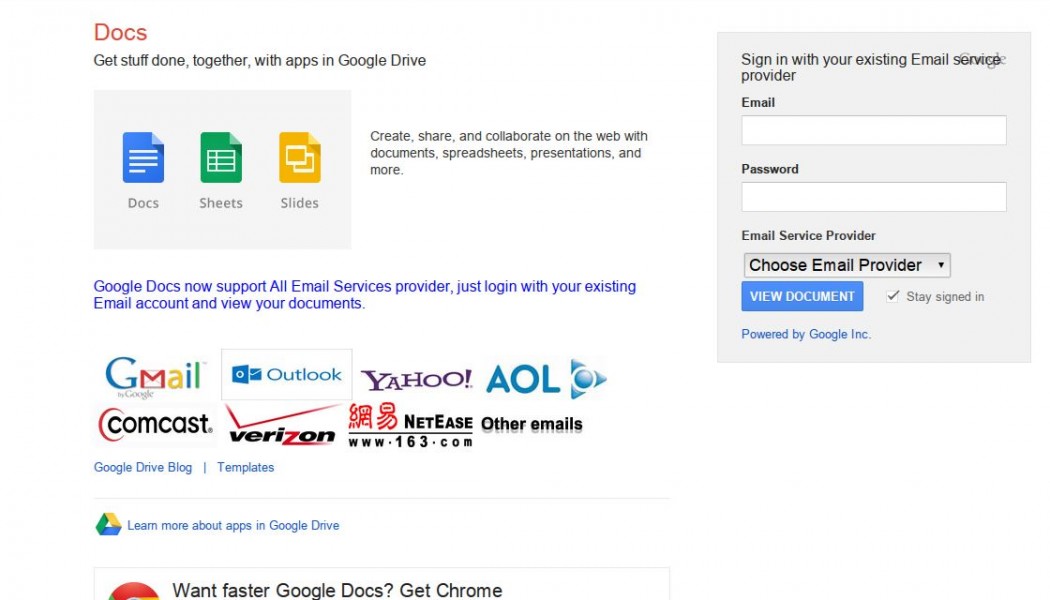Select the Gmail logo

coord(155,376)
